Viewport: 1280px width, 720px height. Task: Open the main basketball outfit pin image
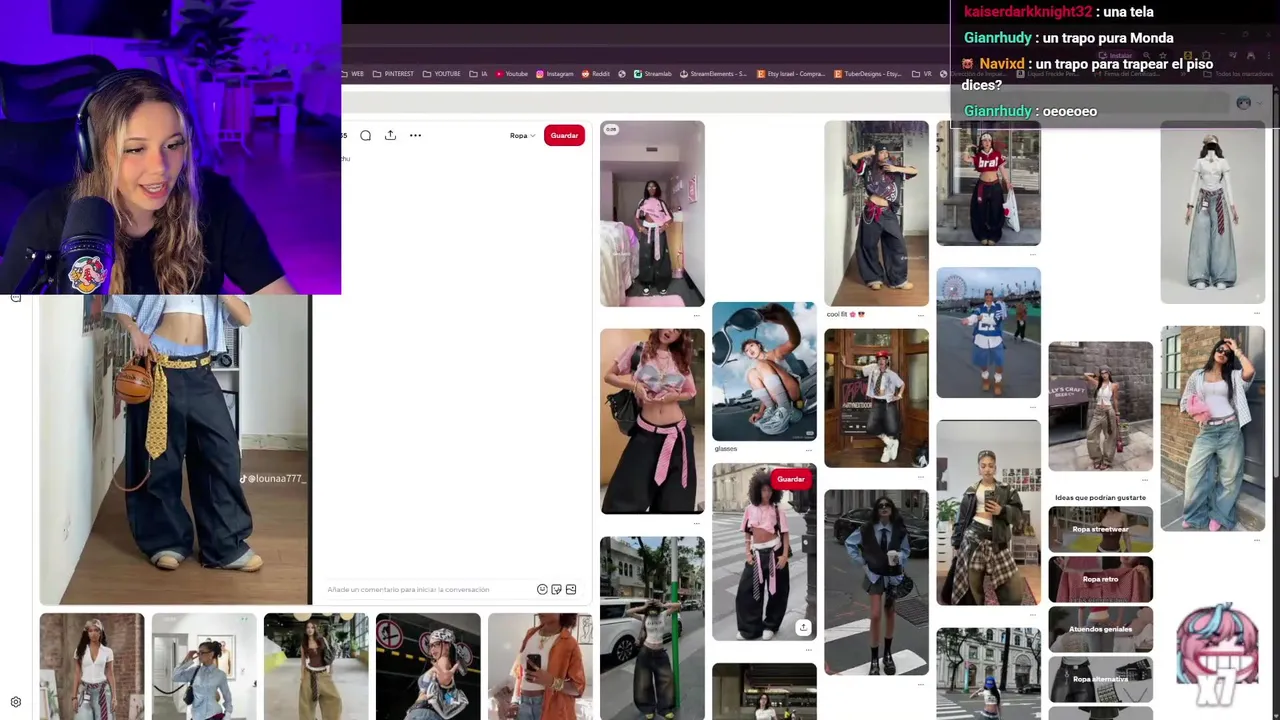point(175,450)
